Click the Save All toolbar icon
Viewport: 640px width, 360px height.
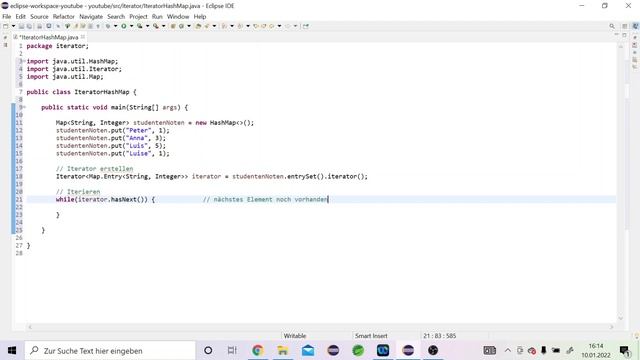pyautogui.click(x=29, y=26)
